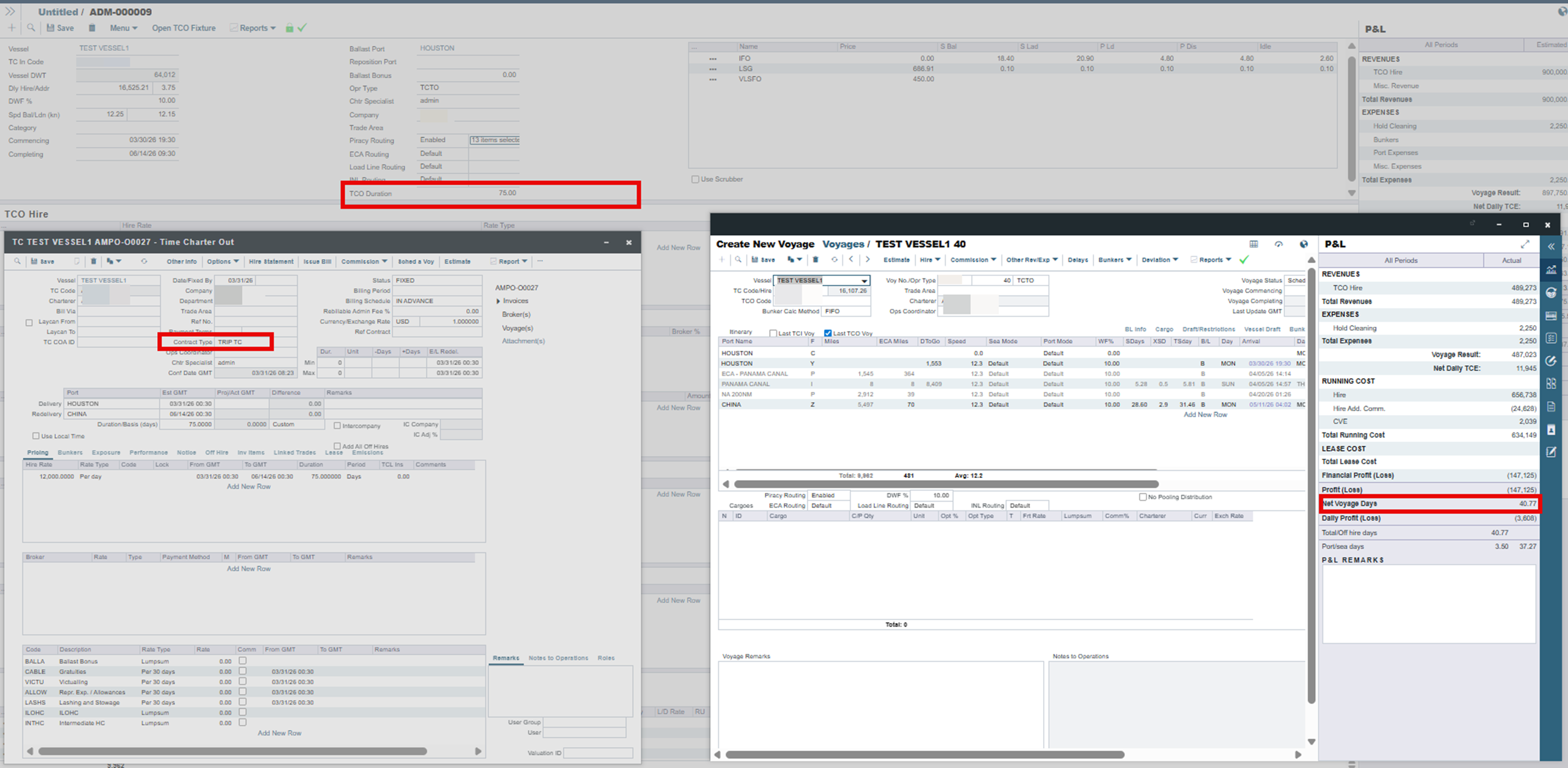Click the search magnifier in the estimate toolbar
Viewport: 1568px width, 768px height.
[x=31, y=28]
